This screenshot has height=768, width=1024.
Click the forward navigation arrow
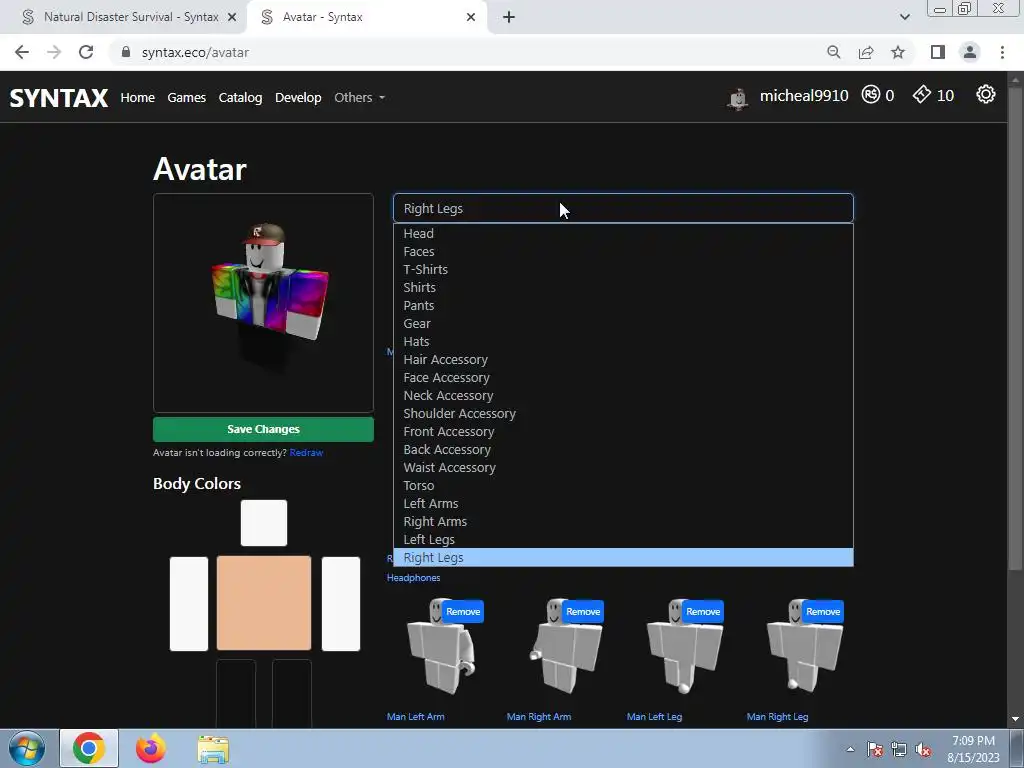click(54, 52)
